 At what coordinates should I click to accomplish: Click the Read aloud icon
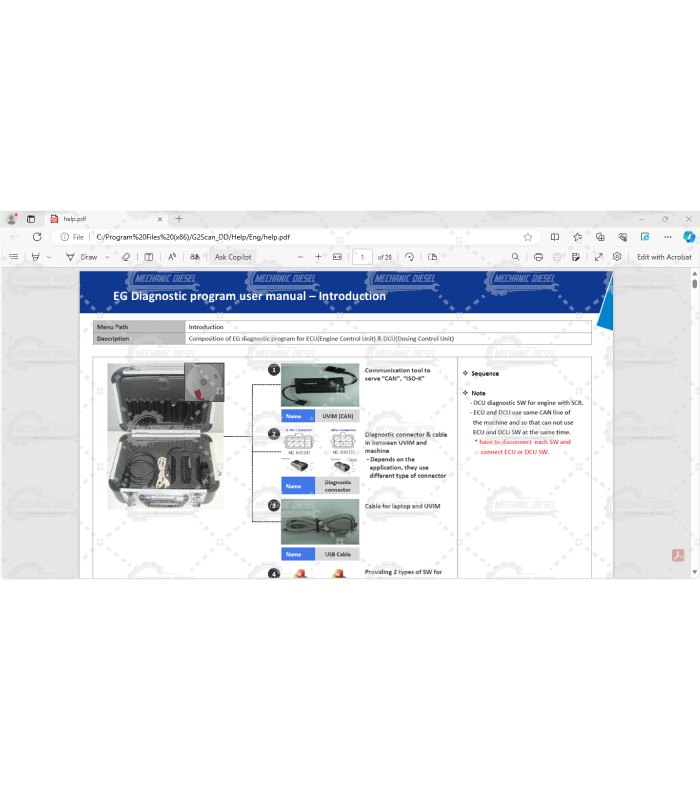(x=172, y=257)
